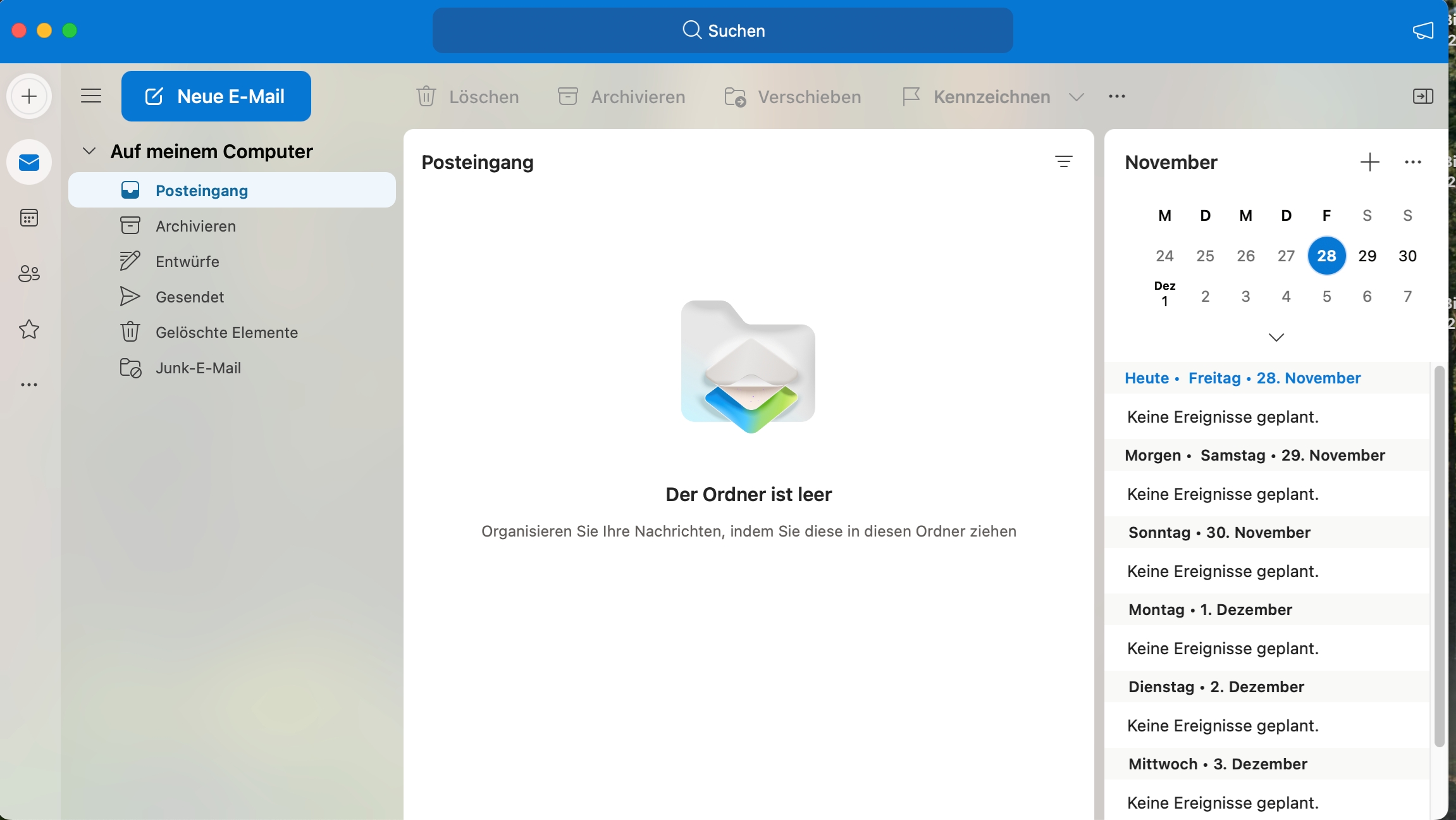Collapse the Auf meinem Computer section
The height and width of the screenshot is (820, 1456).
pos(89,151)
